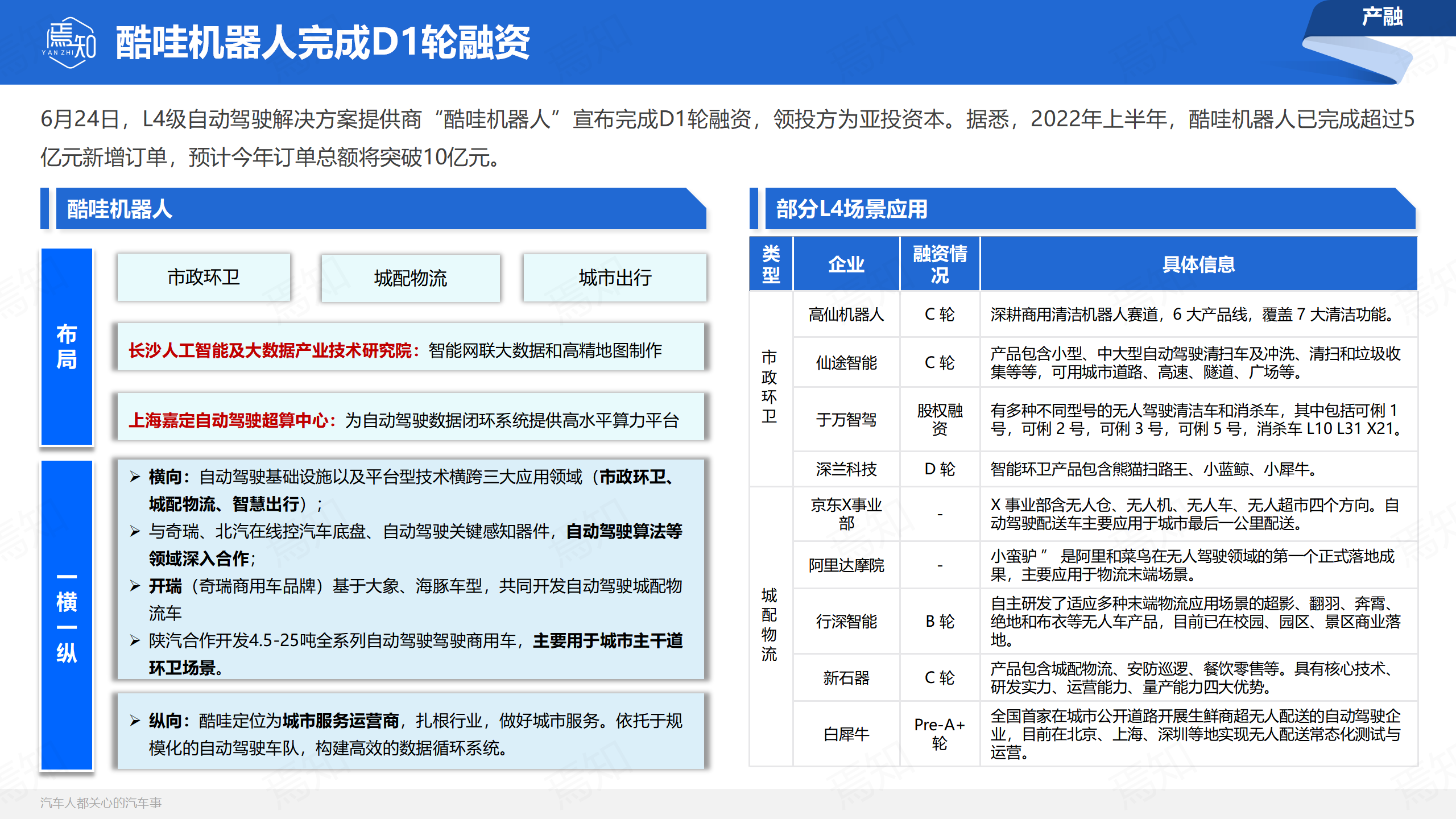
Task: Click the red text 上海嘉定自动驾驶超算中心
Action: 229,420
